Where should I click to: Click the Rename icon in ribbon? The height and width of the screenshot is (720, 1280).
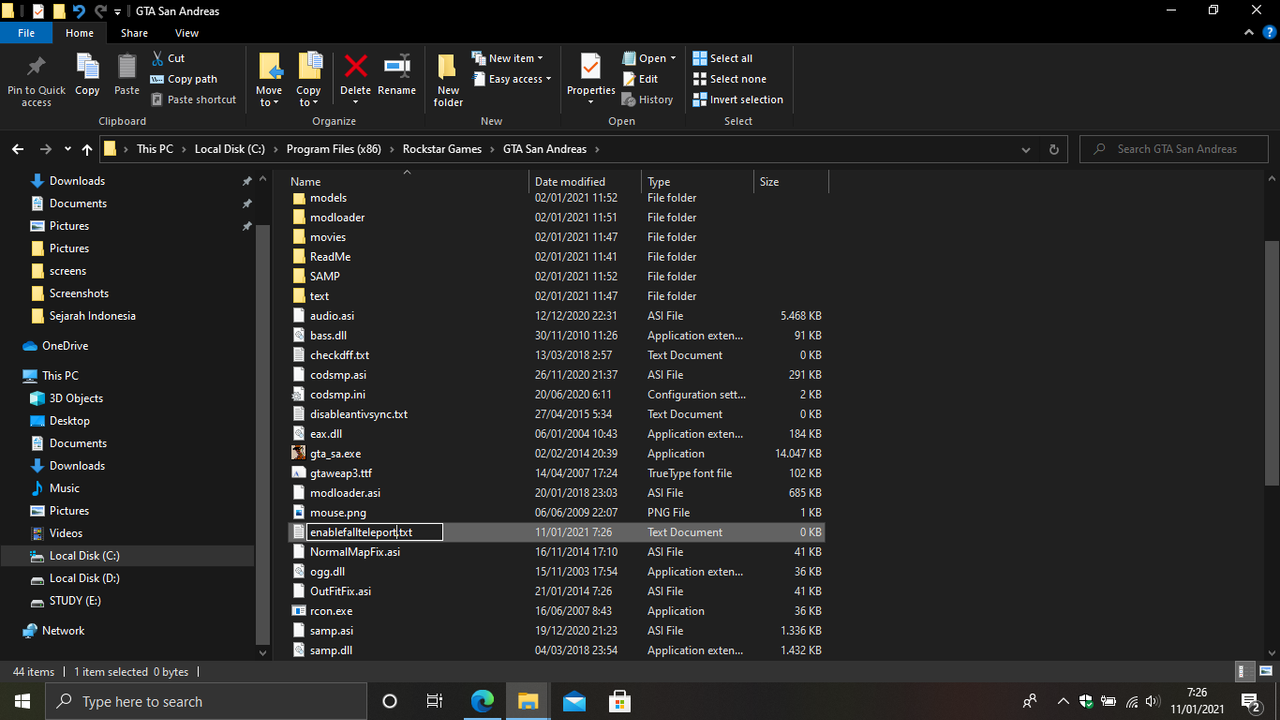[x=397, y=66]
